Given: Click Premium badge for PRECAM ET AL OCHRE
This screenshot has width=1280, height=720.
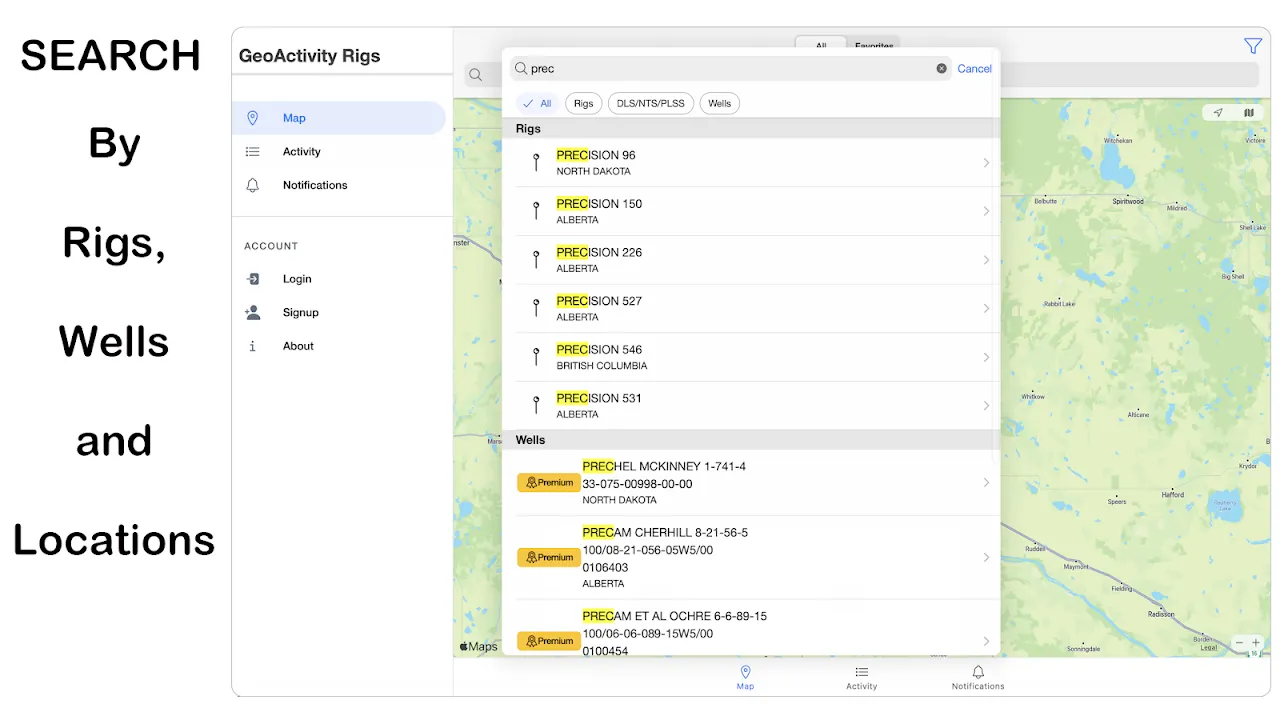Looking at the screenshot, I should (x=548, y=641).
